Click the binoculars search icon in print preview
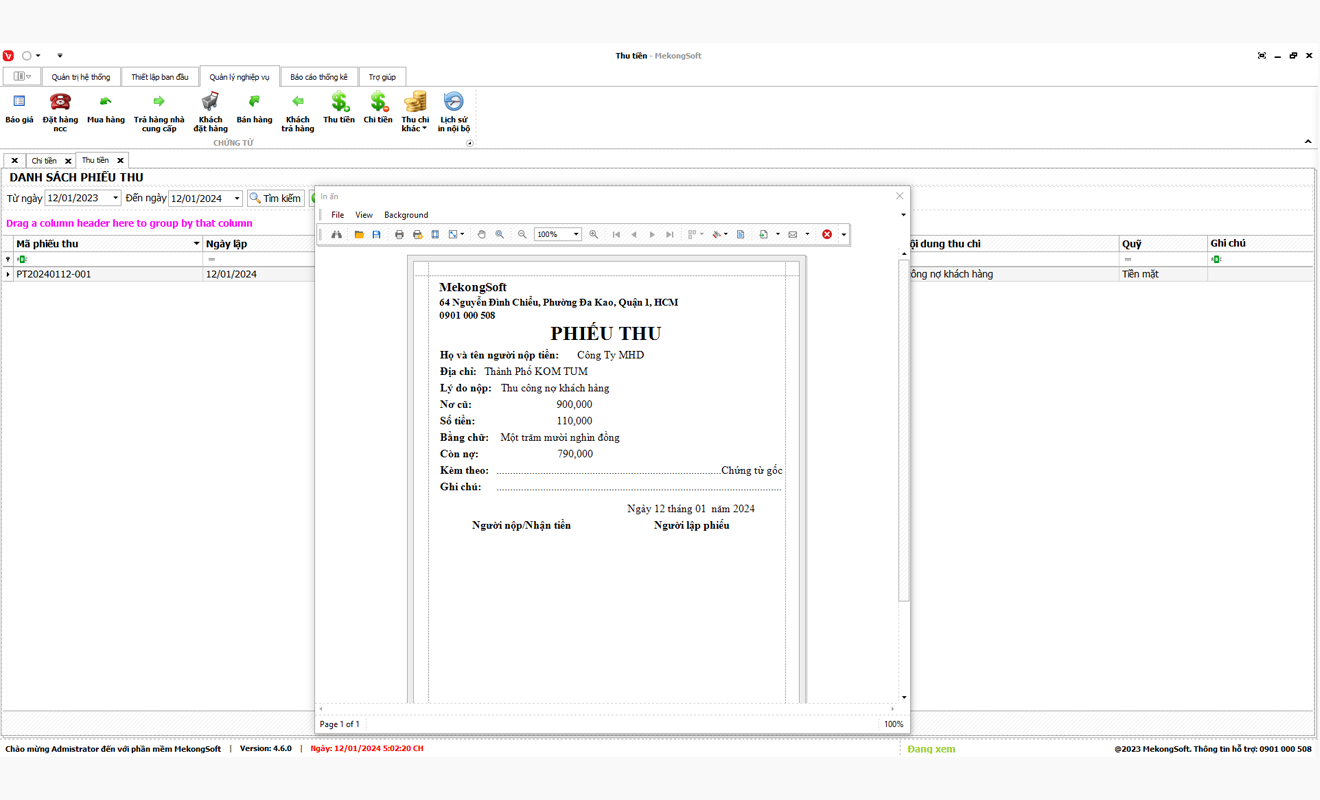The height and width of the screenshot is (800, 1320). pyautogui.click(x=337, y=235)
